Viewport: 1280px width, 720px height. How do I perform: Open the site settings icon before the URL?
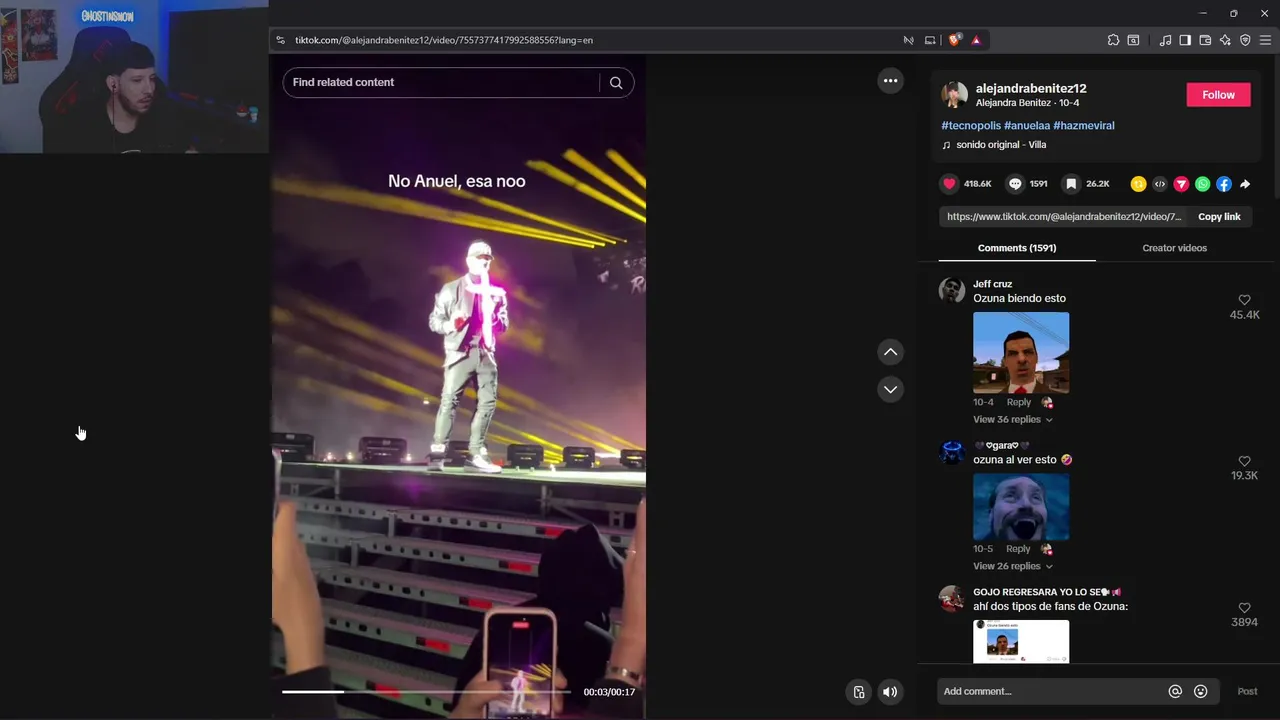point(282,40)
